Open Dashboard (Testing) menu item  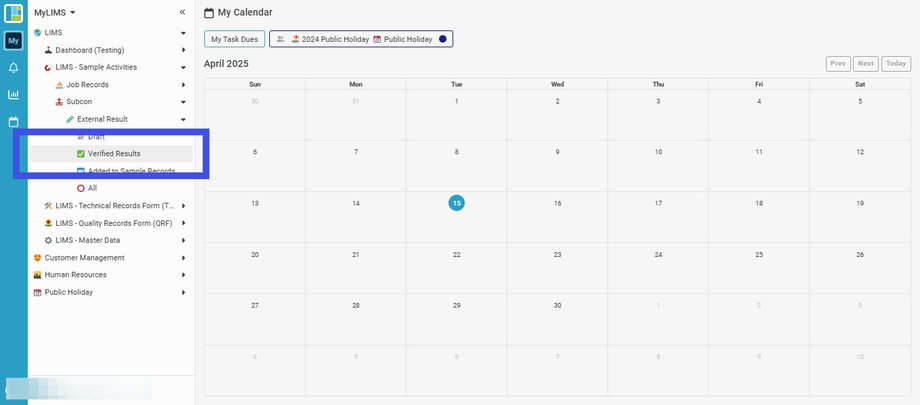pyautogui.click(x=90, y=50)
